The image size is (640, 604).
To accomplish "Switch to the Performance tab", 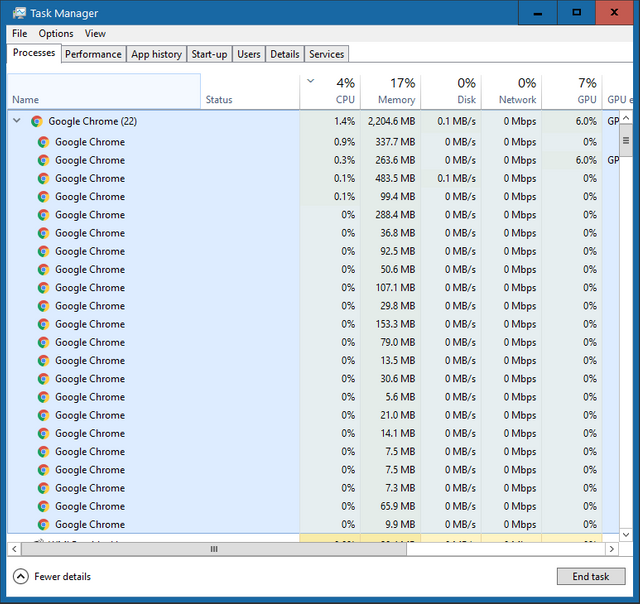I will pos(93,54).
